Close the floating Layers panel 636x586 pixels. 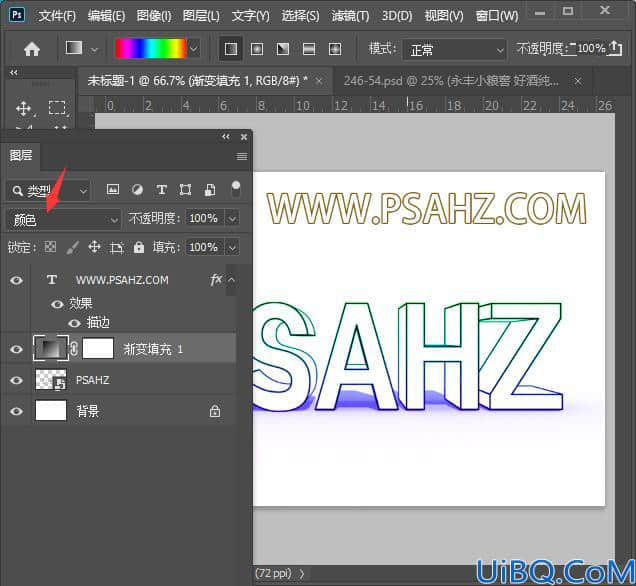[244, 137]
